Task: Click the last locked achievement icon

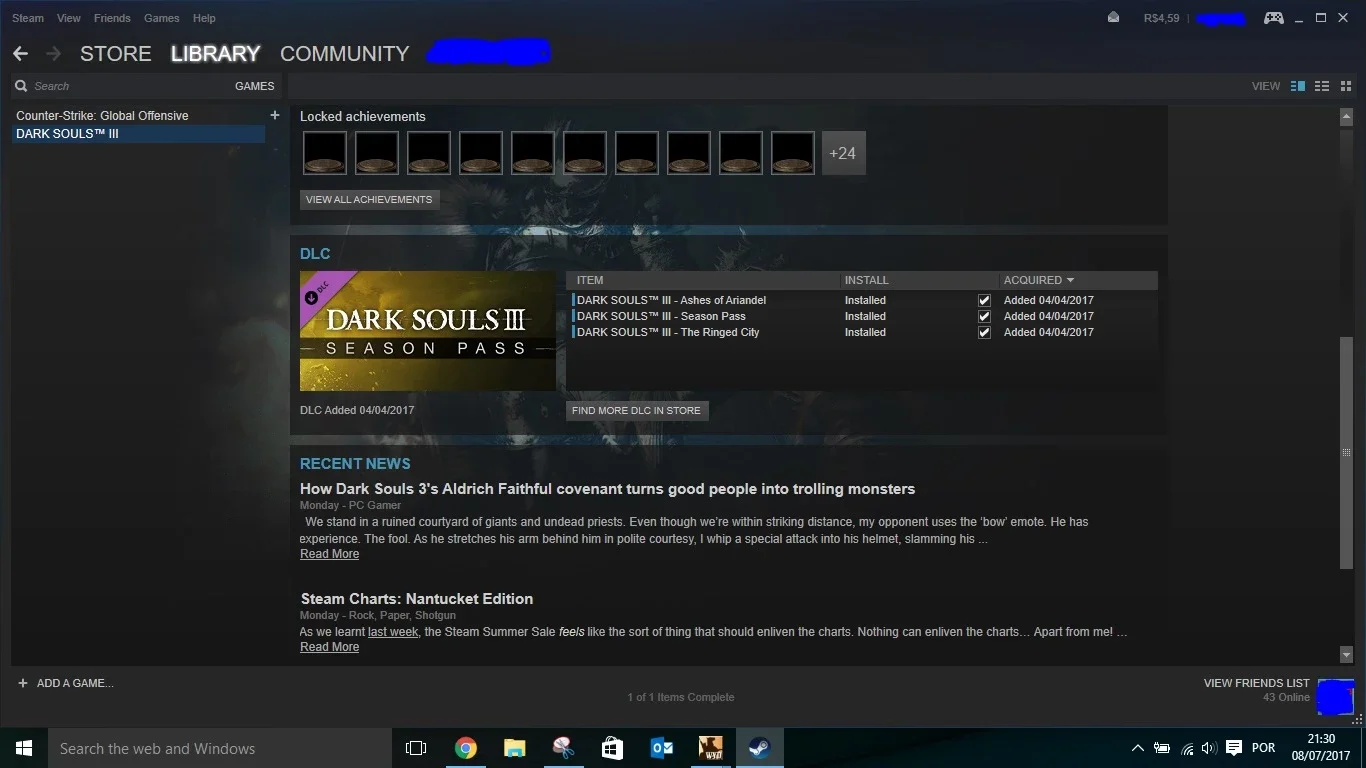Action: point(792,153)
